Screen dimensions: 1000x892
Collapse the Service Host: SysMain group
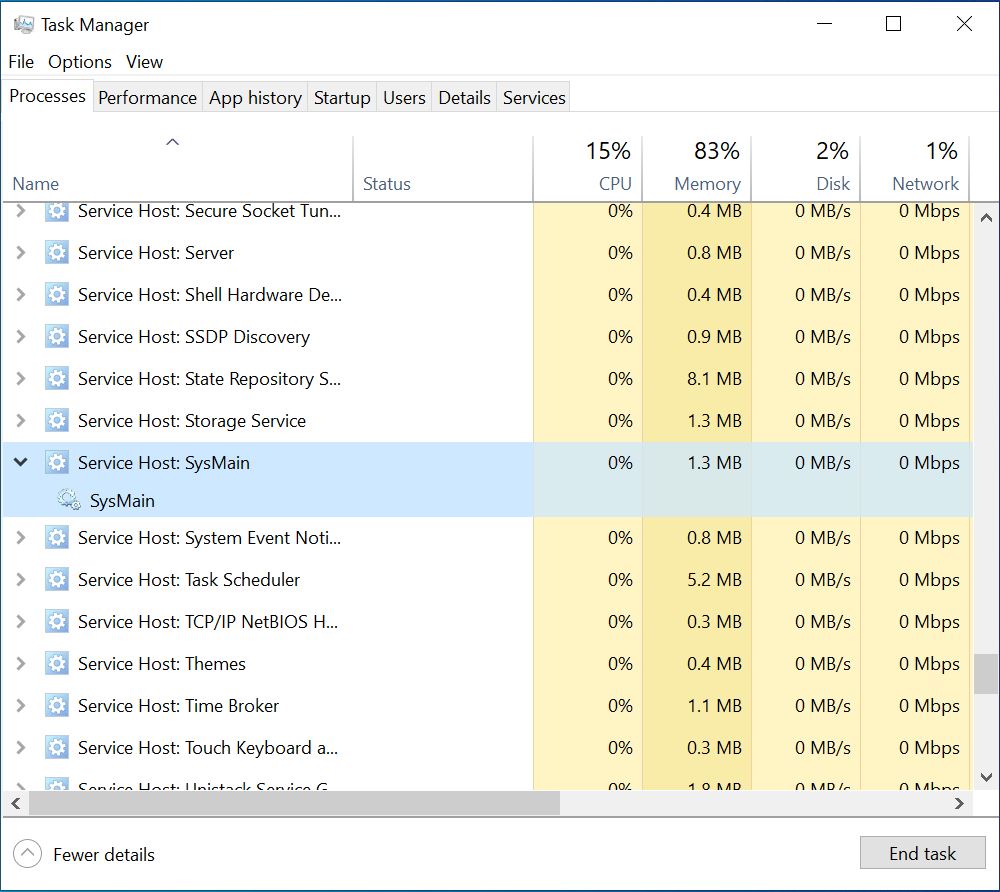20,462
